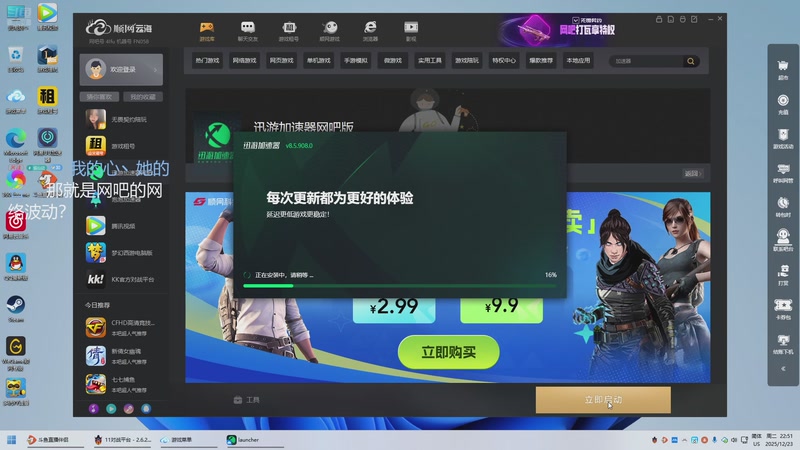Click the 立即购买 buy now button

click(448, 352)
